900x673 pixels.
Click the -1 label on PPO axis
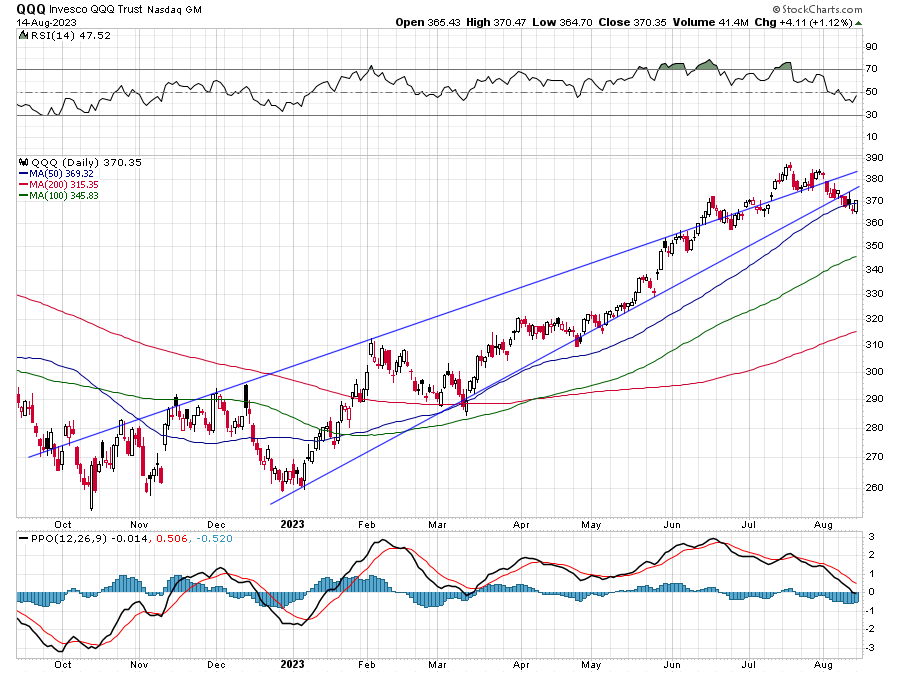click(x=871, y=611)
